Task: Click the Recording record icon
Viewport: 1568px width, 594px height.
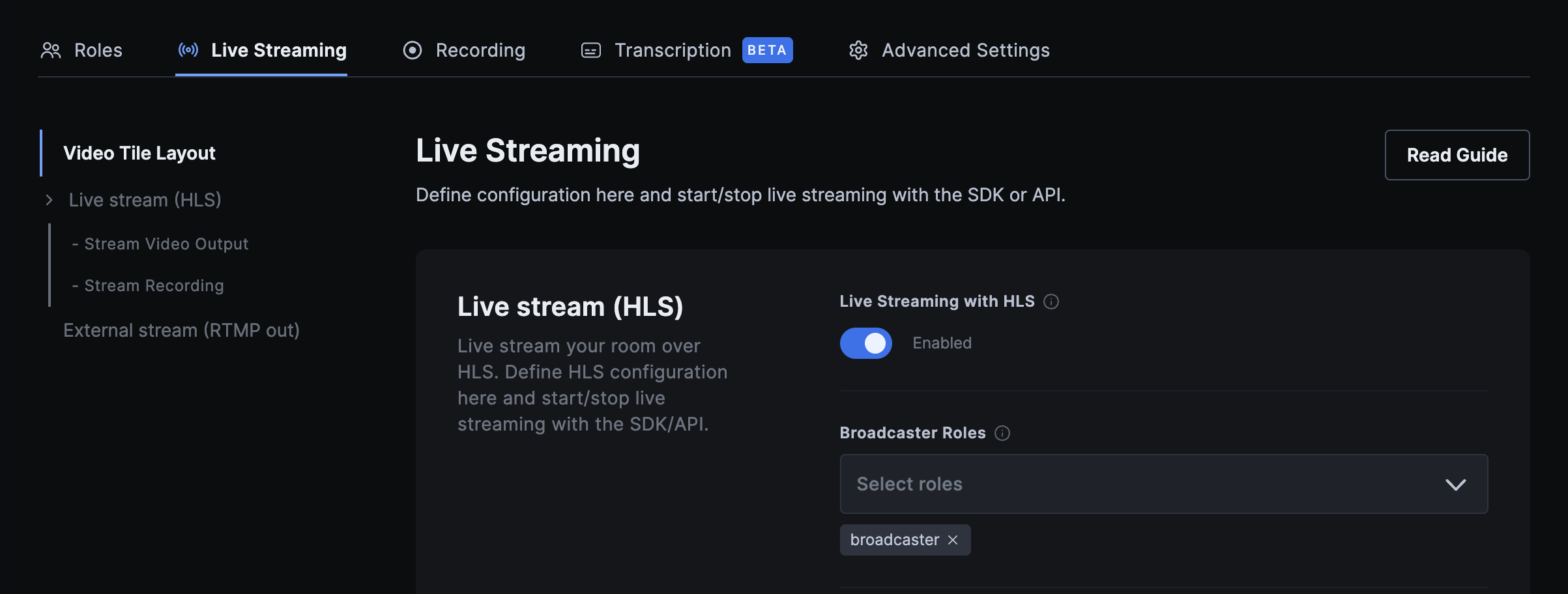Action: click(x=413, y=49)
